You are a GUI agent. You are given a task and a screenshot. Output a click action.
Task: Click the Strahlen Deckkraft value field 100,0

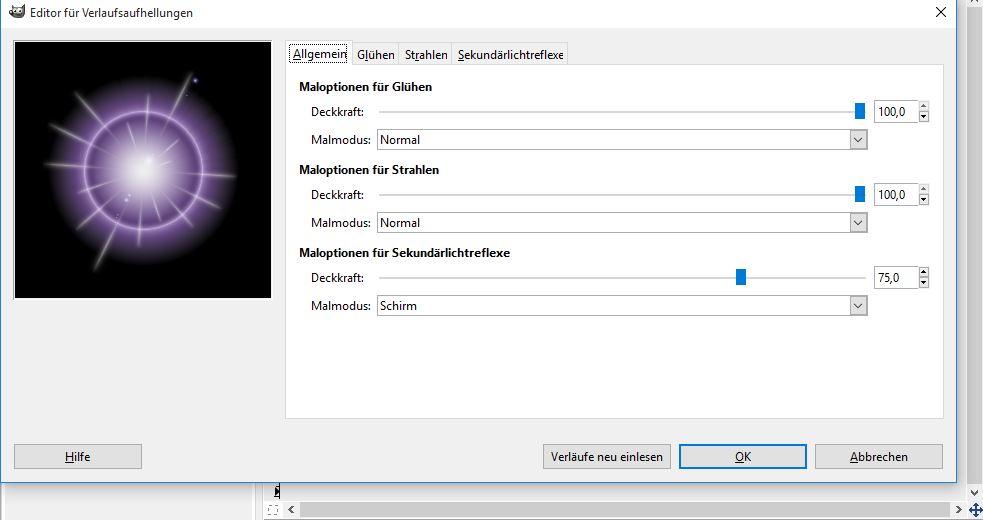point(896,194)
